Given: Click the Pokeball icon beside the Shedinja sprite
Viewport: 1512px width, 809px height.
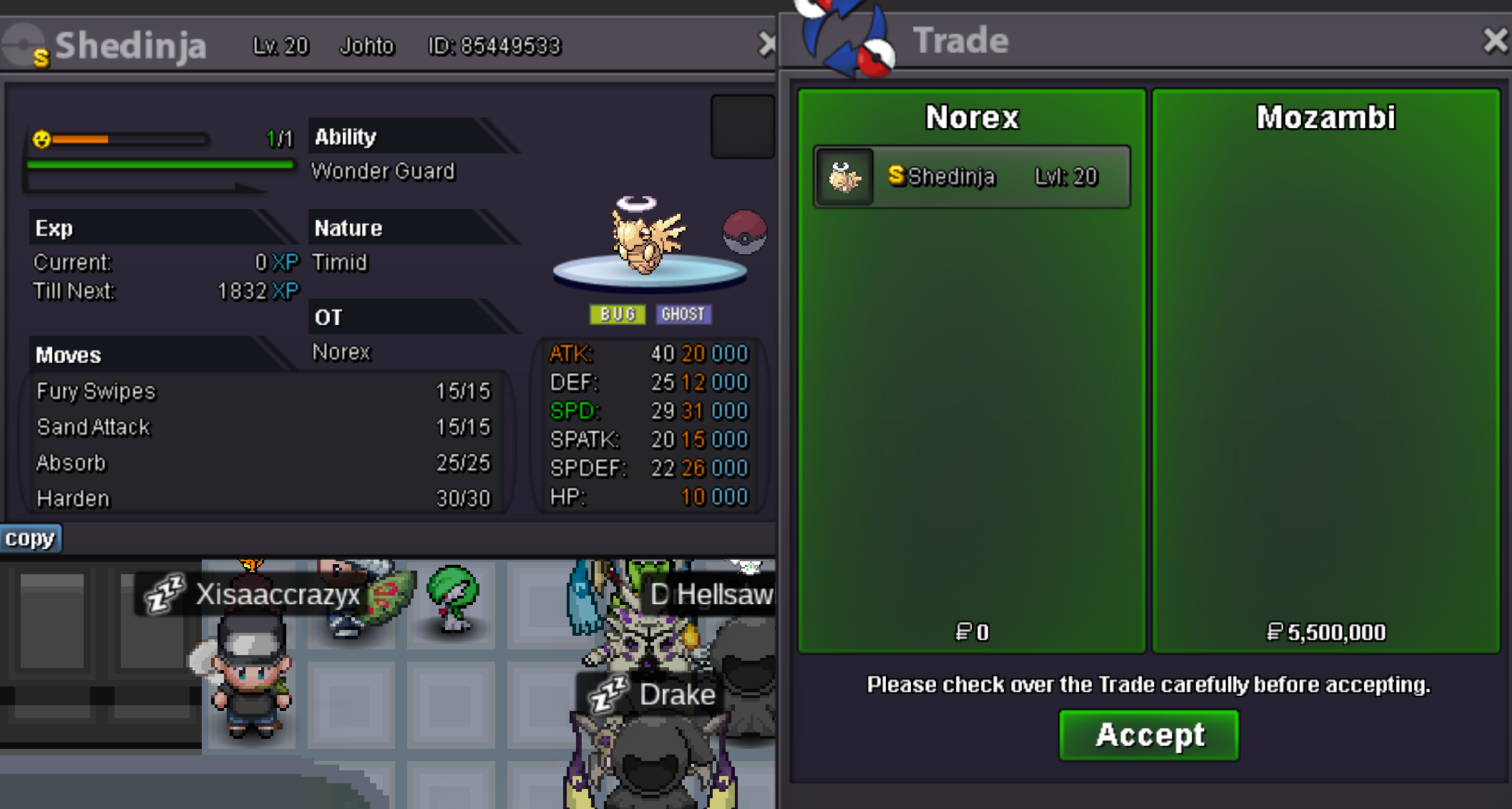Looking at the screenshot, I should [744, 232].
